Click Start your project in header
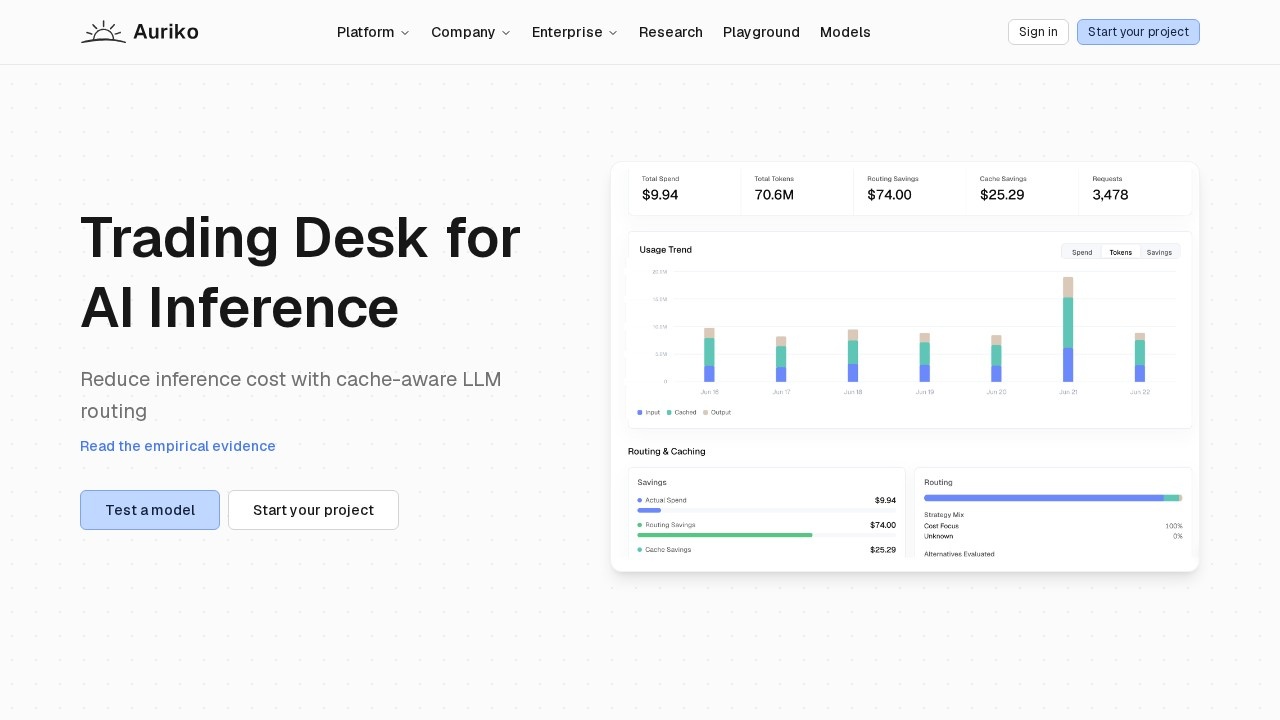This screenshot has height=720, width=1280. coord(1138,32)
